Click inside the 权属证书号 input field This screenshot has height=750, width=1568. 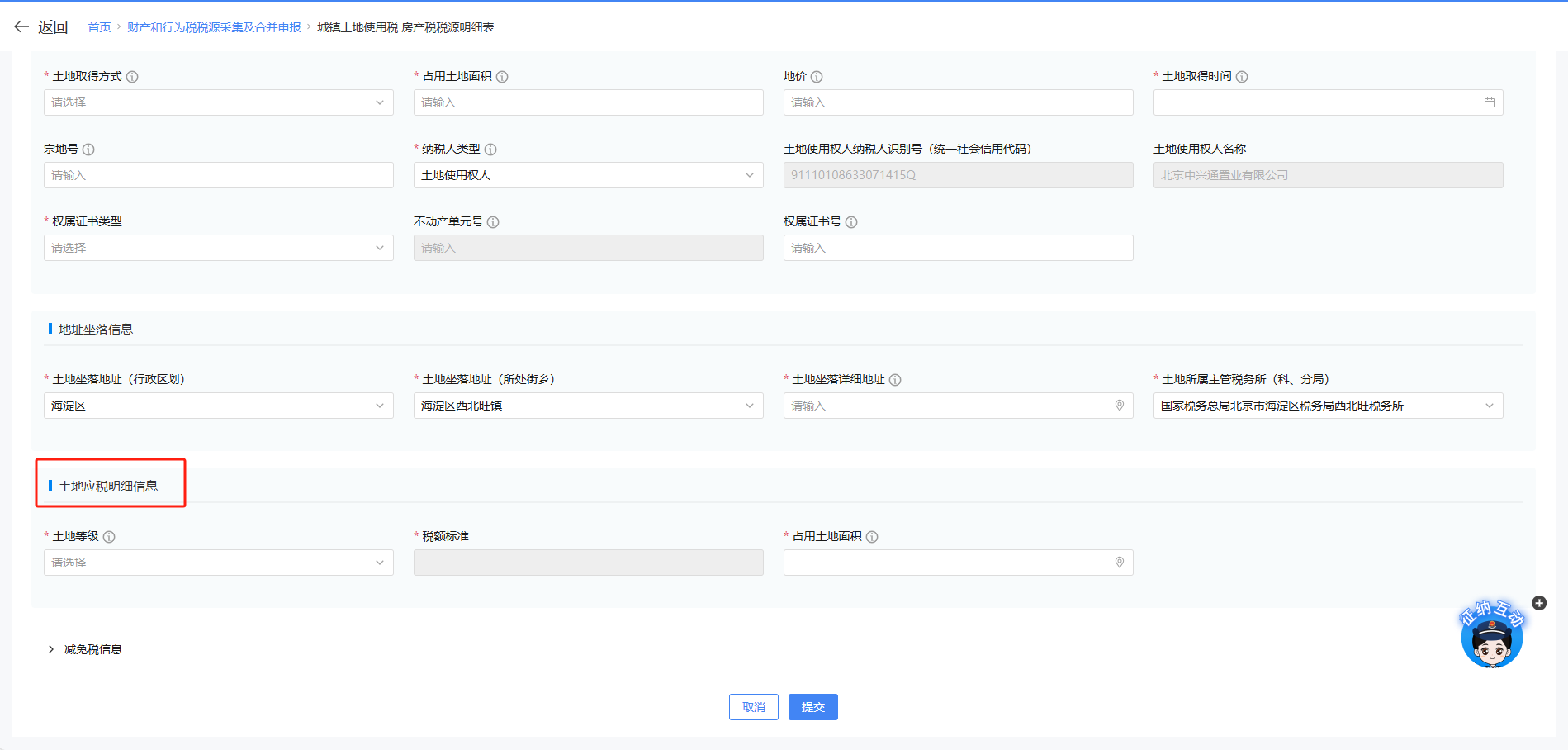pos(958,247)
